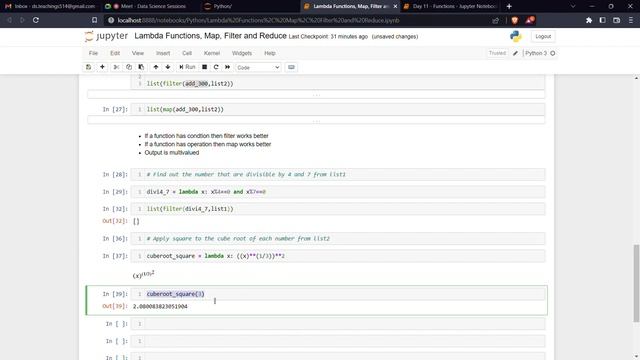
Task: Open the File menu
Action: [x=93, y=53]
